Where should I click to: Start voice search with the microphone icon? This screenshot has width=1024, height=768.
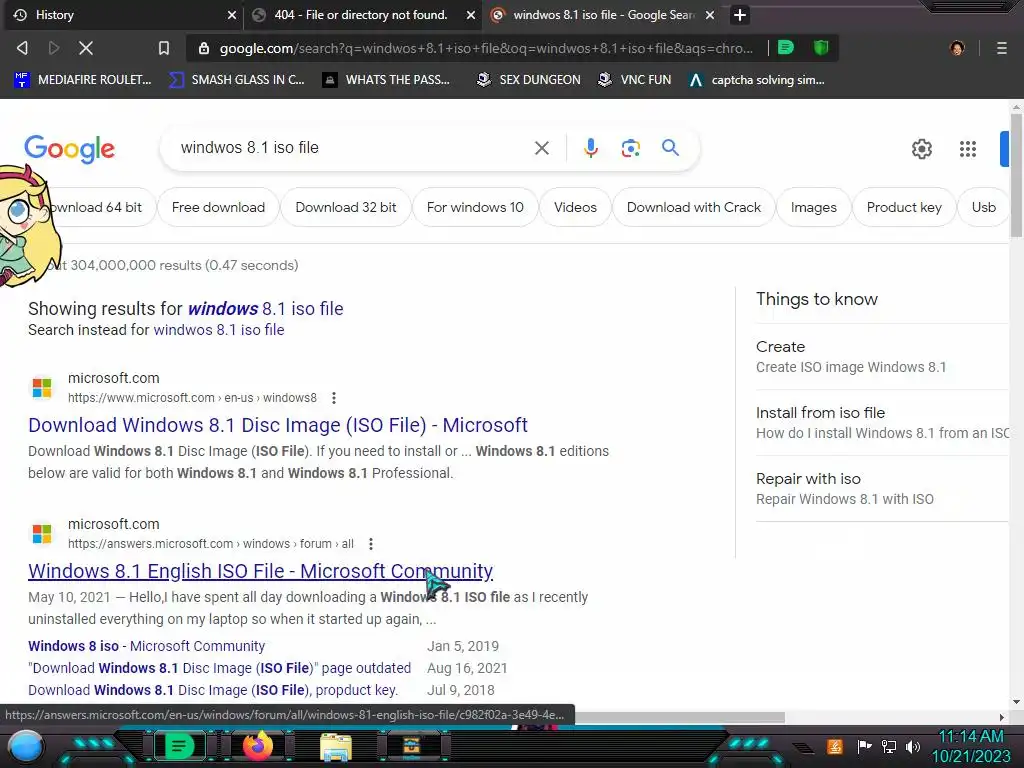590,148
